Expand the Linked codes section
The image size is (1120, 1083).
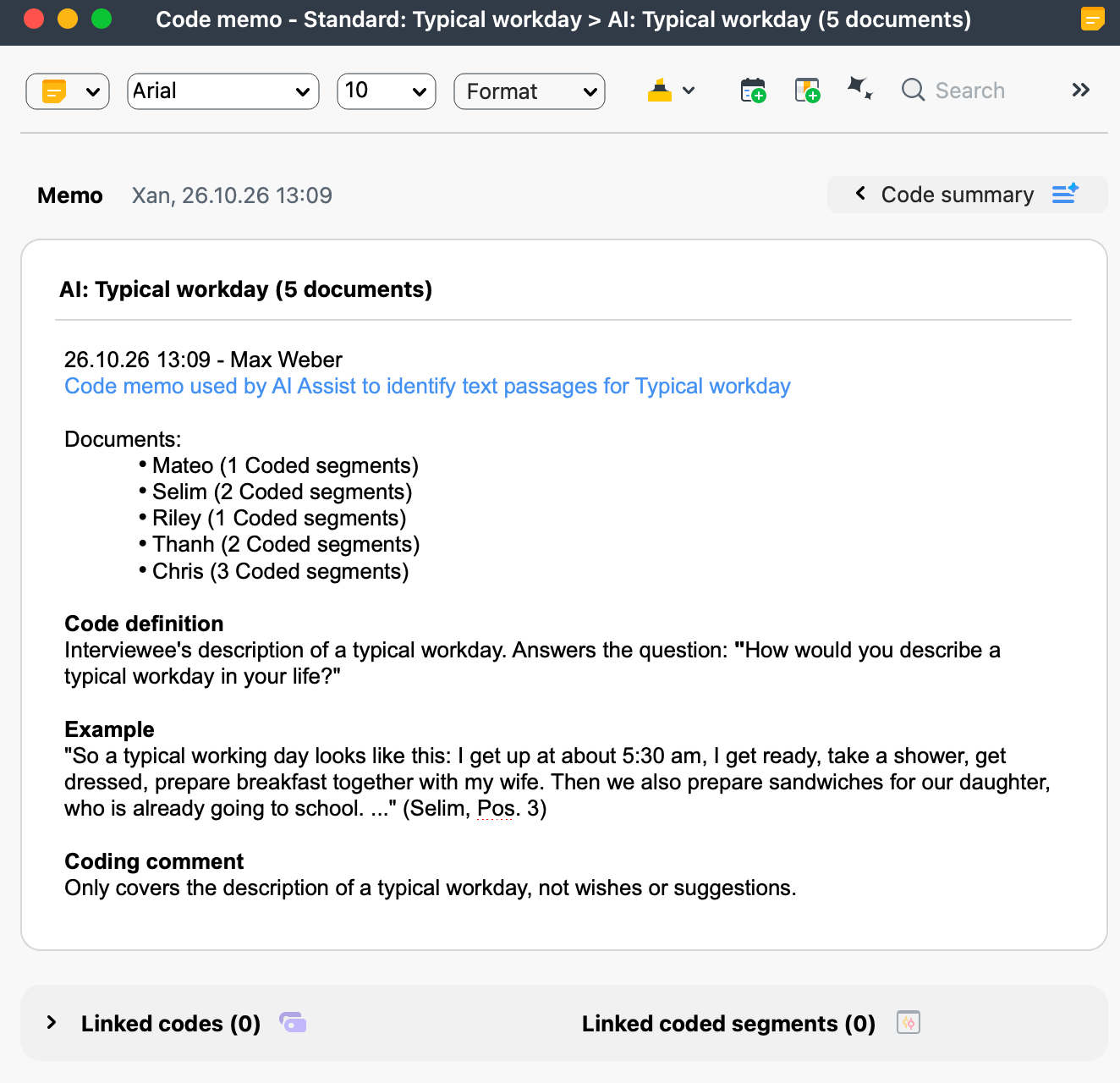52,1023
